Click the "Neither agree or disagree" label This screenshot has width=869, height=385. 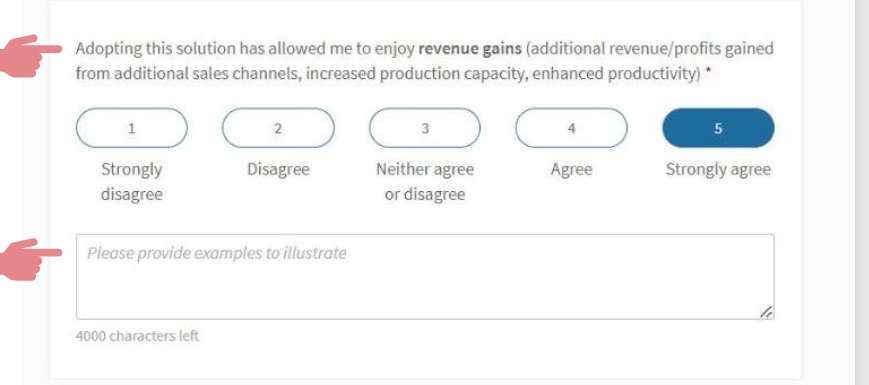tap(425, 182)
